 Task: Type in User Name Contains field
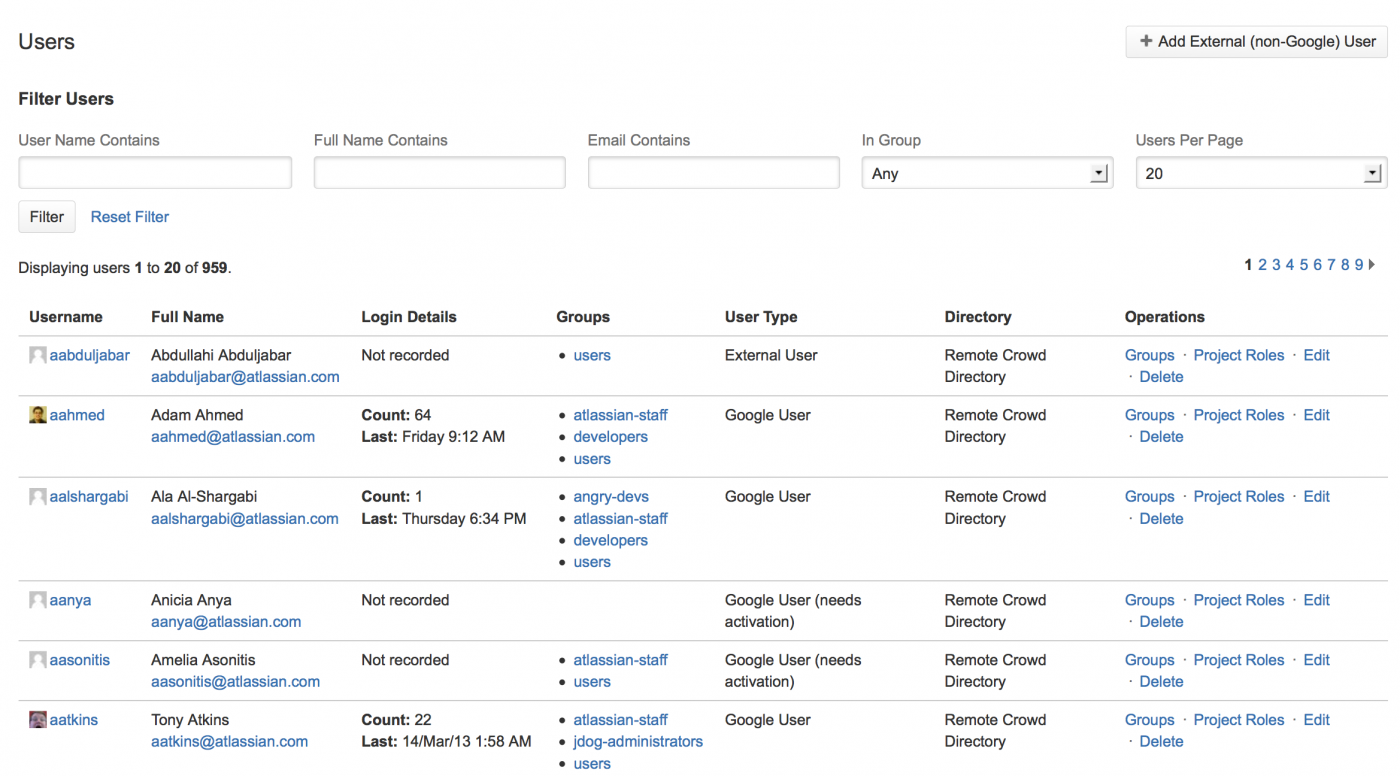[x=155, y=173]
